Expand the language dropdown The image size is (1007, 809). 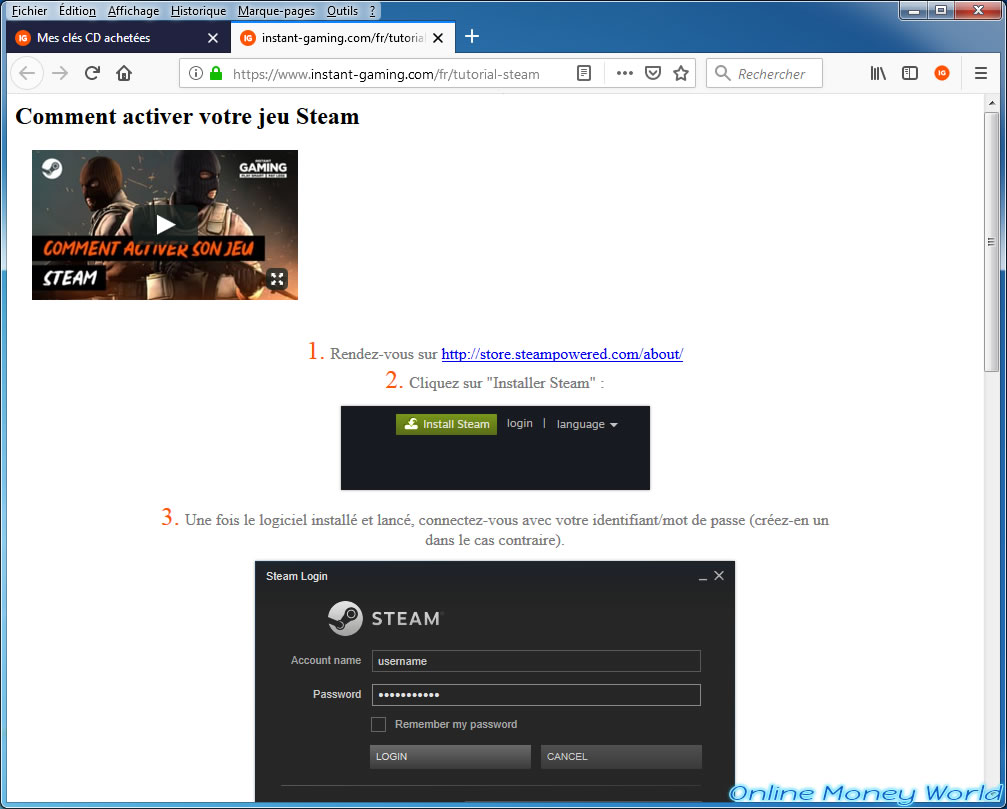[587, 424]
